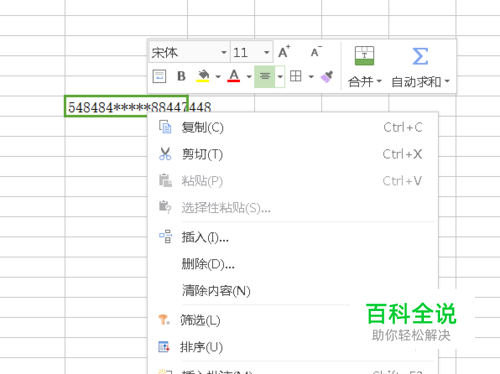This screenshot has height=374, width=500.
Task: Apply yellow fill color bucket
Action: pos(203,76)
